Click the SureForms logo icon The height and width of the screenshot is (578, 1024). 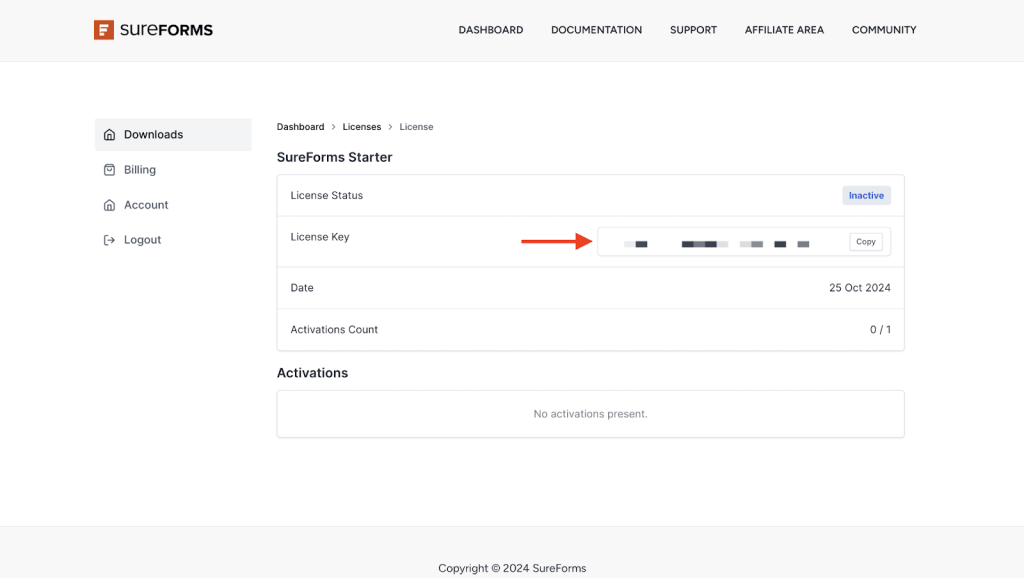click(104, 30)
